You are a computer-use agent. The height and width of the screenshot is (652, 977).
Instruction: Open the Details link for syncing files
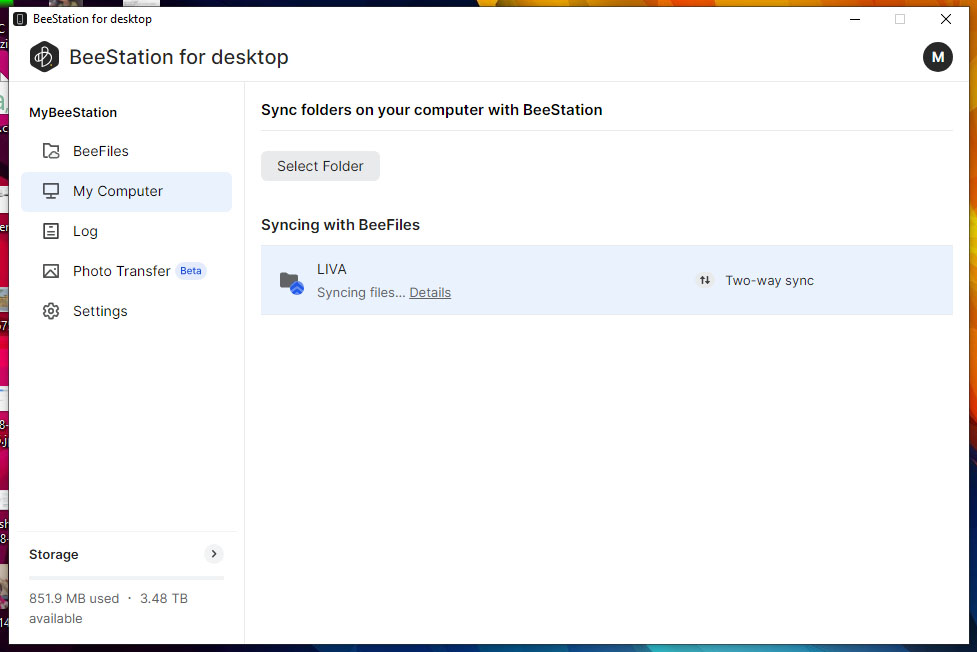tap(430, 293)
